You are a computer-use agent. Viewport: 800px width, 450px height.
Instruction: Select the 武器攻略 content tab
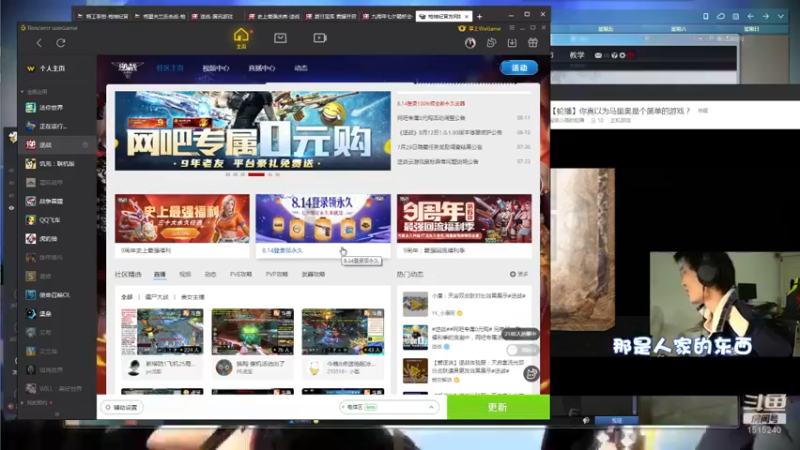click(313, 274)
